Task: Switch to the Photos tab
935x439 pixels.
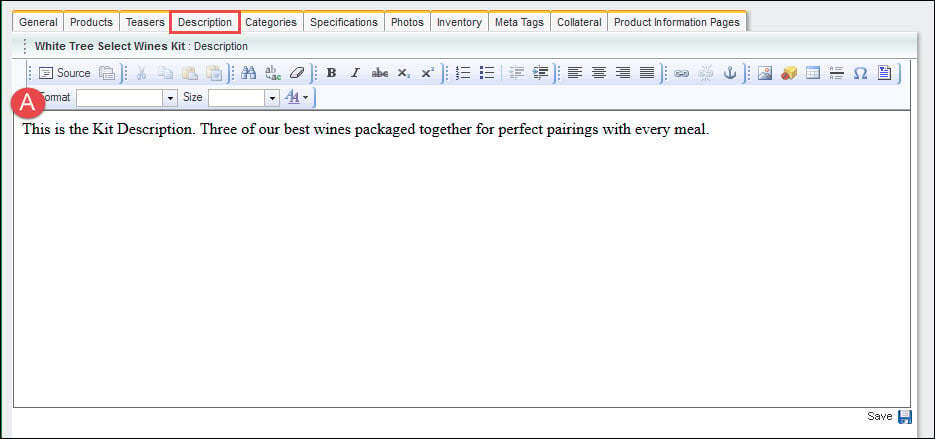Action: pos(407,22)
